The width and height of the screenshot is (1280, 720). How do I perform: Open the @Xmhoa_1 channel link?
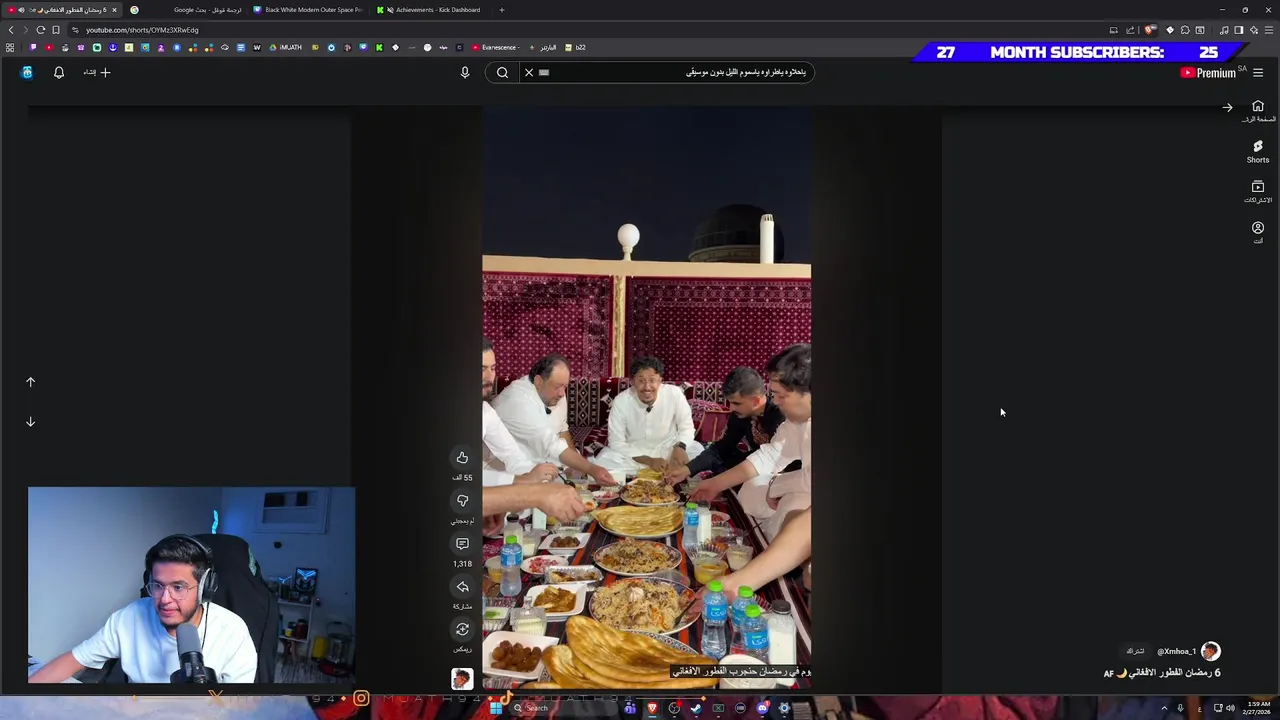[x=1176, y=651]
